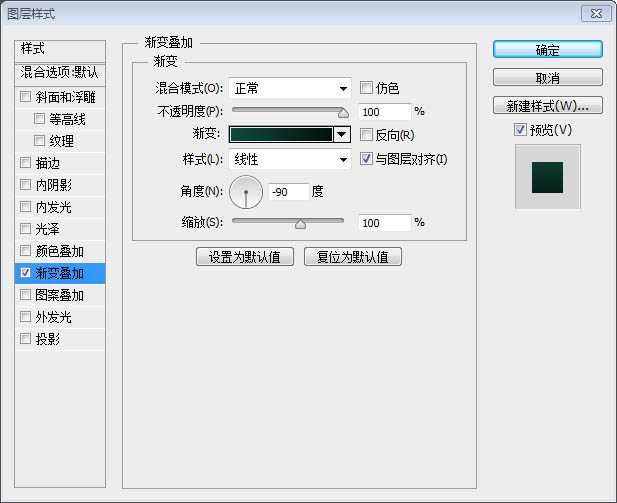Screen dimensions: 617x503
Task: Select the 光泽 label in list
Action: [x=47, y=229]
